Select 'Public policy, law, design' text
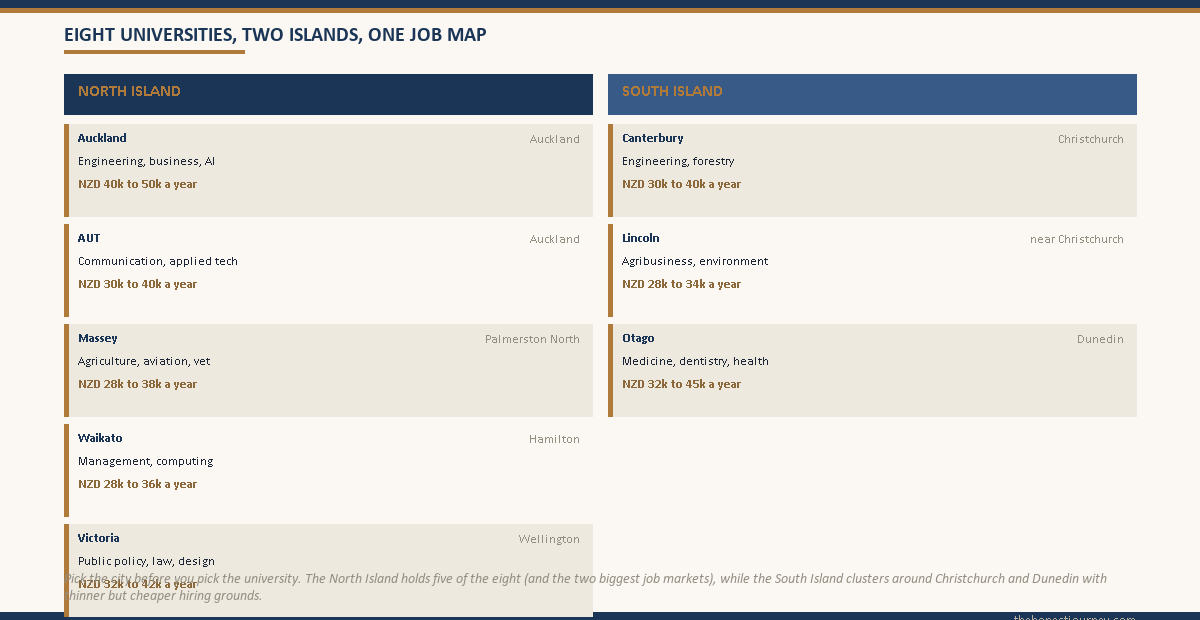Screen dimensions: 1200x620 point(146,561)
